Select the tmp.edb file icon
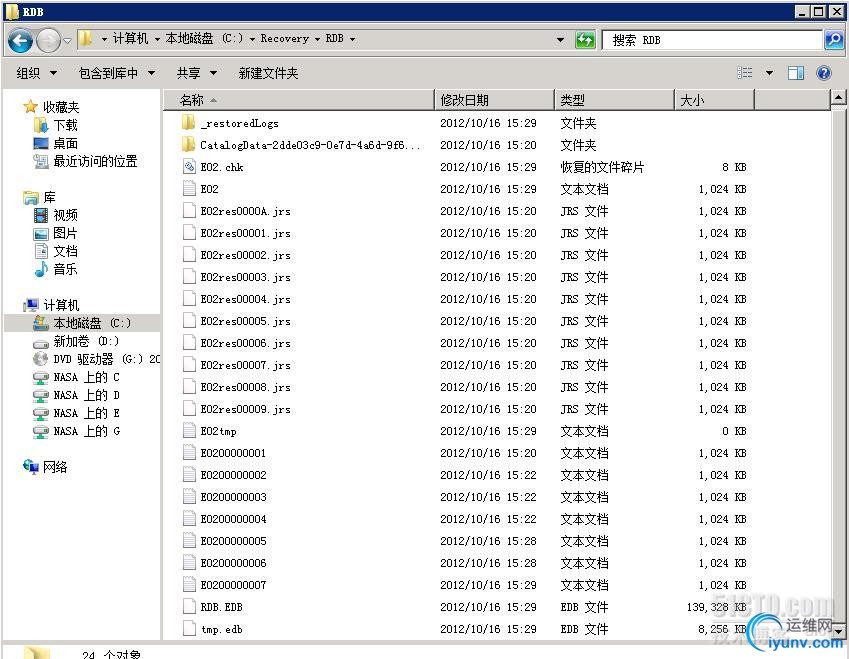 [x=189, y=629]
